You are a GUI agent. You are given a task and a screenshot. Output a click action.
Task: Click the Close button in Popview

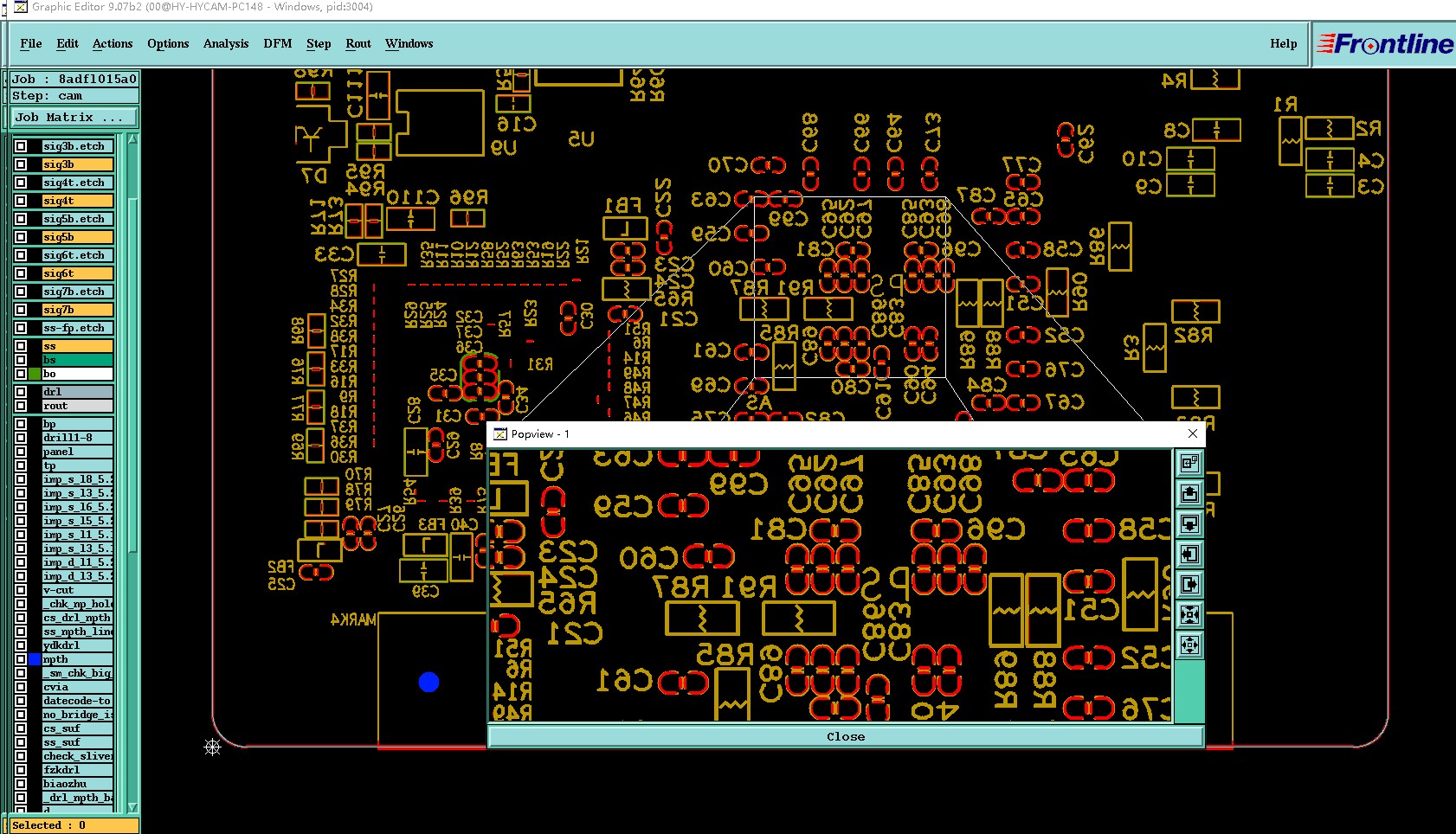point(846,737)
